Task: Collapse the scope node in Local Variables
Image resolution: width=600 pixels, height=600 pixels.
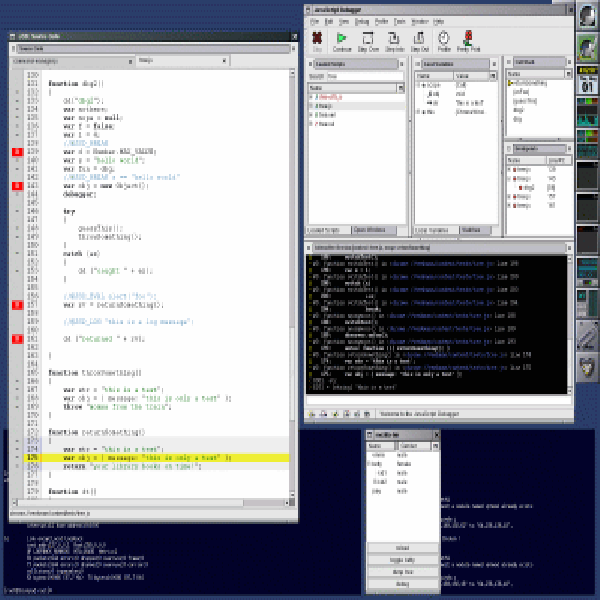Action: pos(419,85)
